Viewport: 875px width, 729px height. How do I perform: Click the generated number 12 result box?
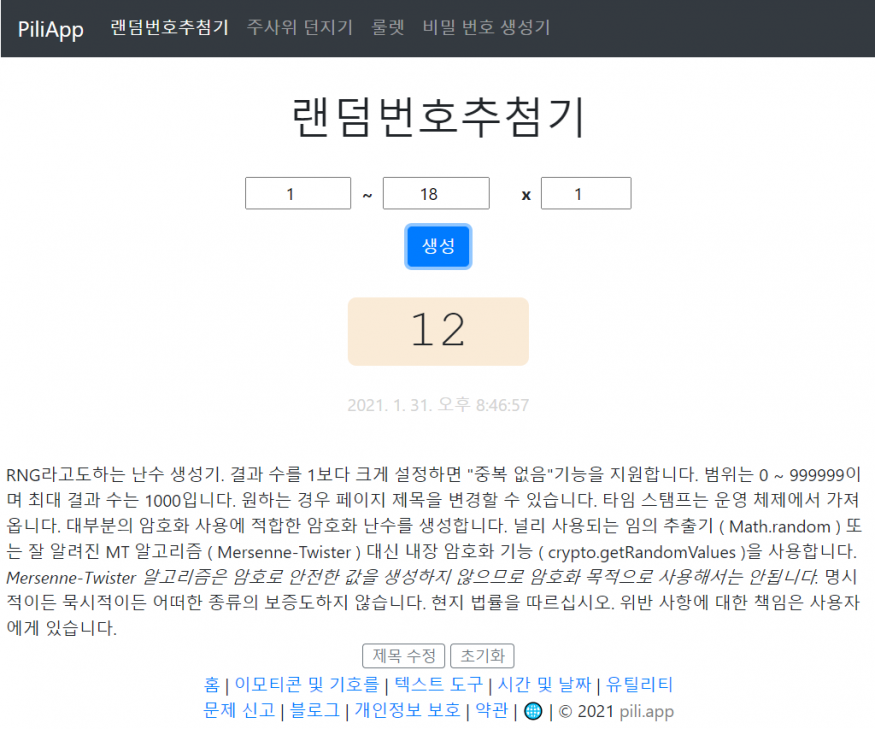point(438,331)
